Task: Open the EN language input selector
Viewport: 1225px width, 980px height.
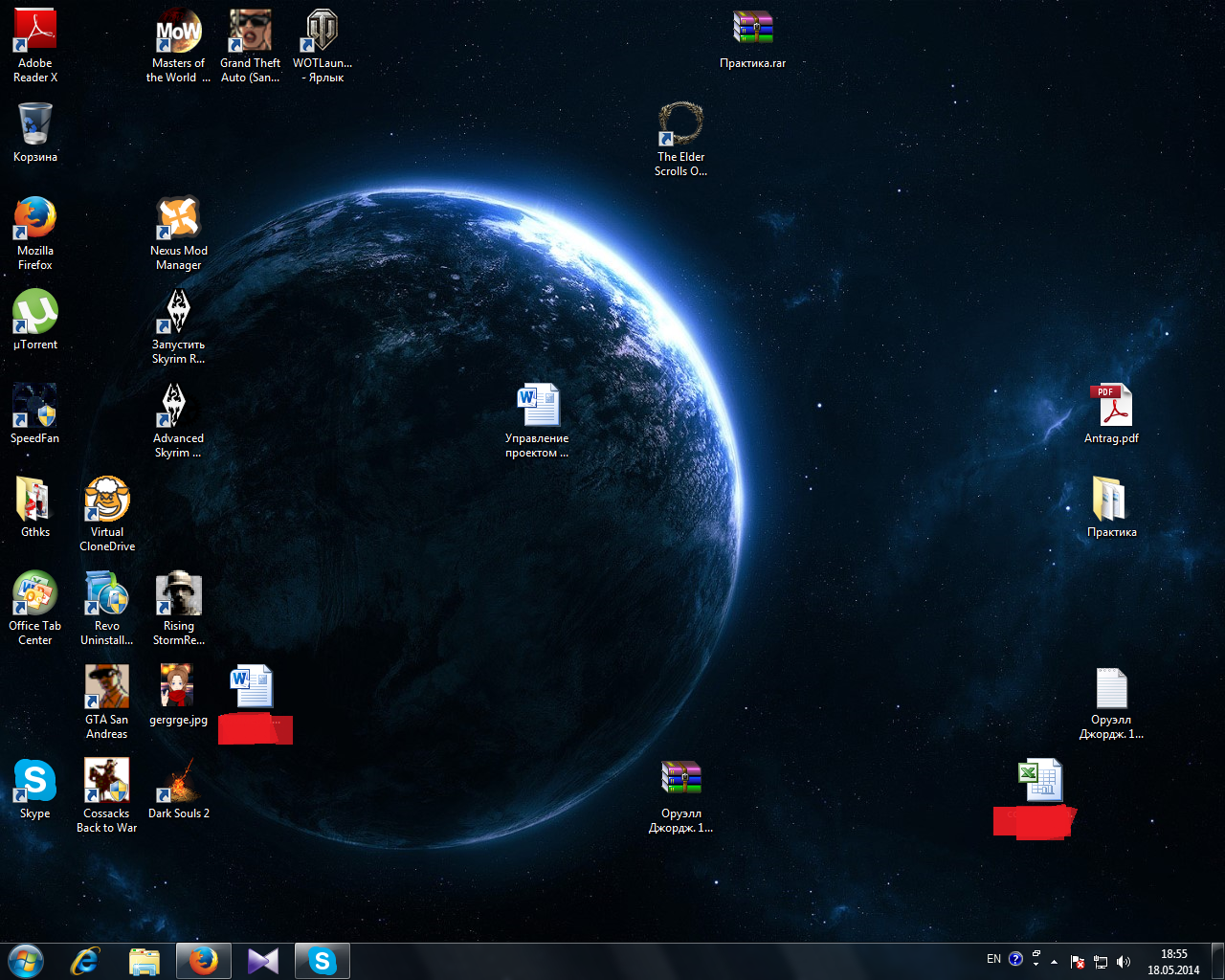Action: pos(993,959)
